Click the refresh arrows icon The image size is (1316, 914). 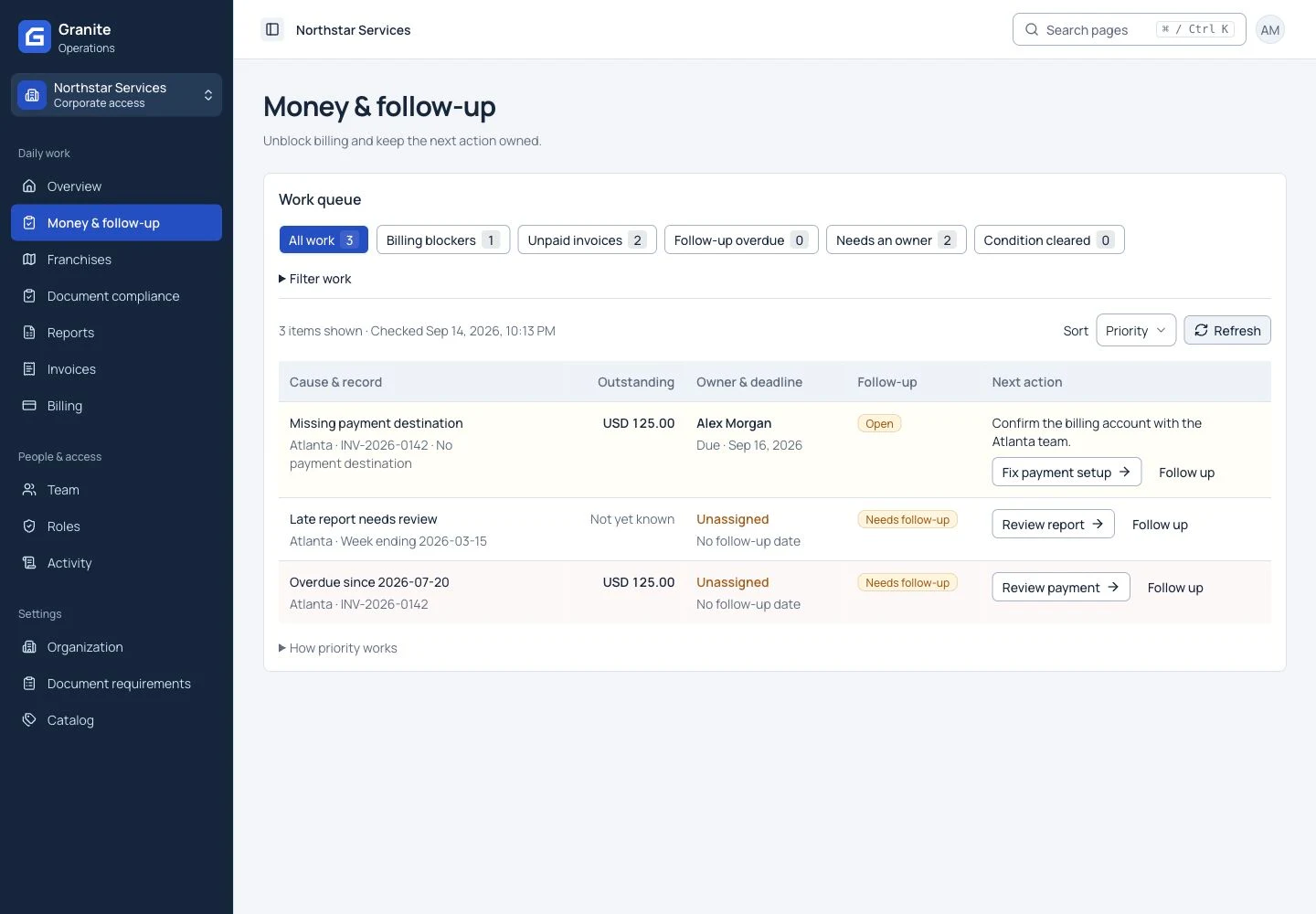1201,331
